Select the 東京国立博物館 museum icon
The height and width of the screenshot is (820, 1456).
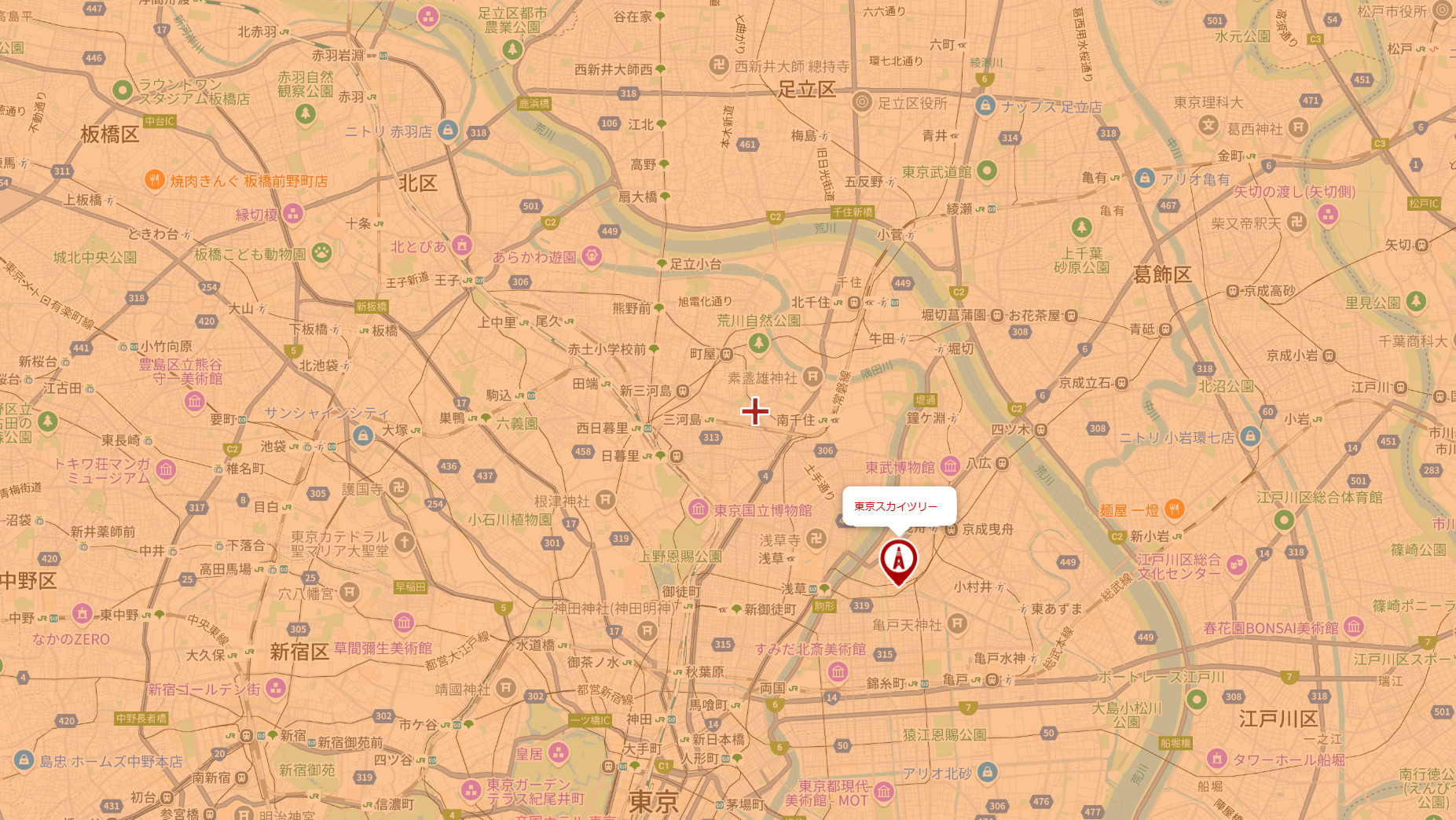pyautogui.click(x=698, y=509)
